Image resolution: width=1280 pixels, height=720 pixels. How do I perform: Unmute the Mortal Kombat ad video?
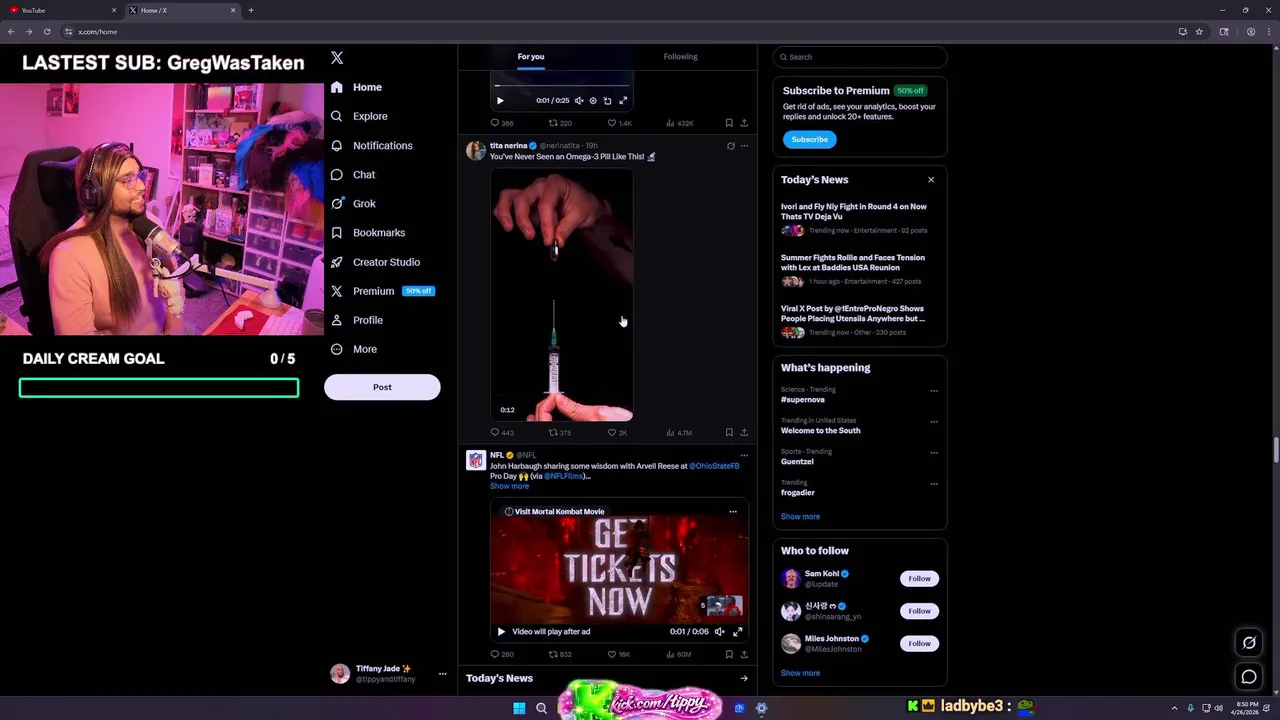(x=719, y=632)
